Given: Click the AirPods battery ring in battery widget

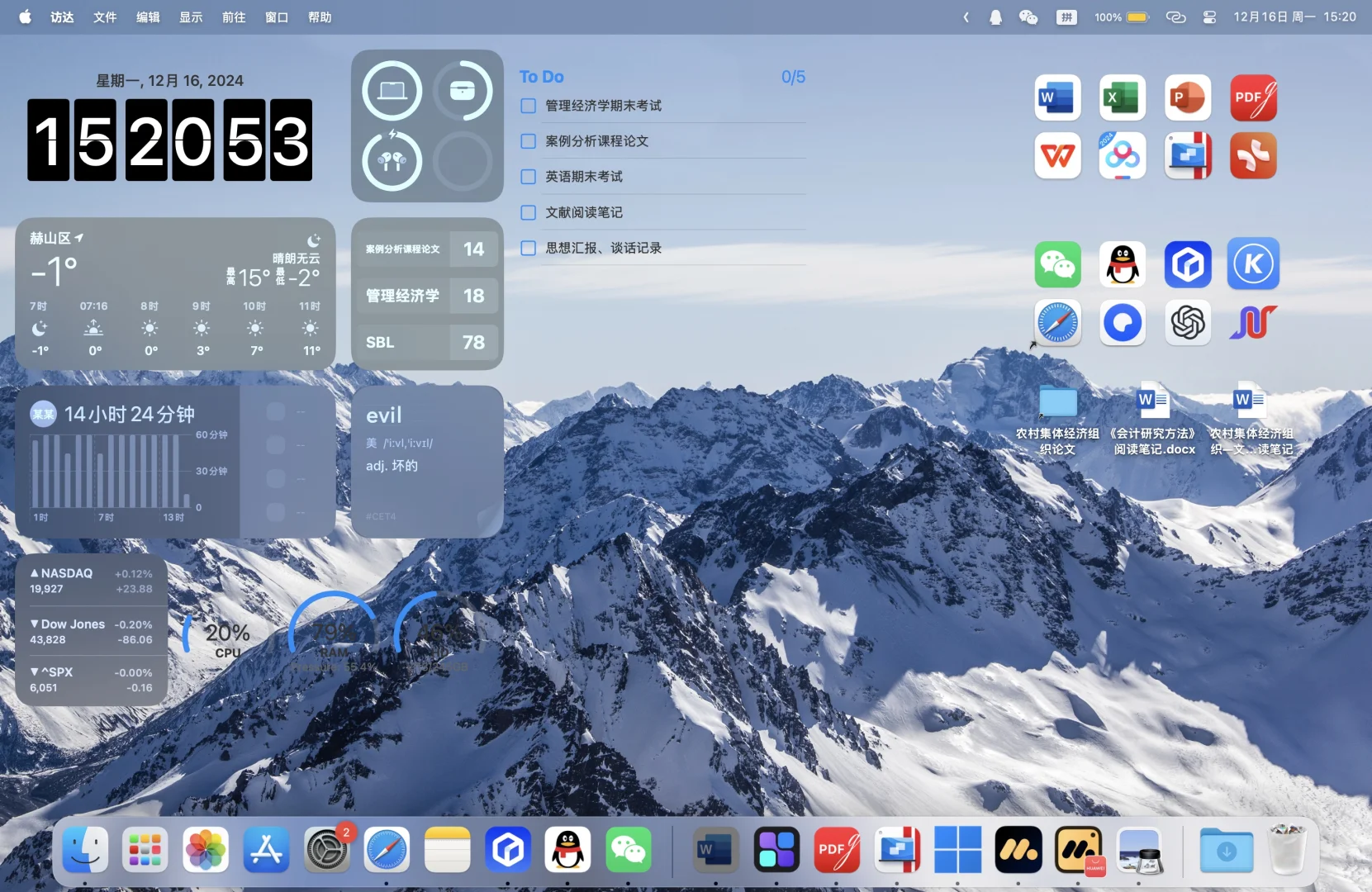Looking at the screenshot, I should pos(392,161).
